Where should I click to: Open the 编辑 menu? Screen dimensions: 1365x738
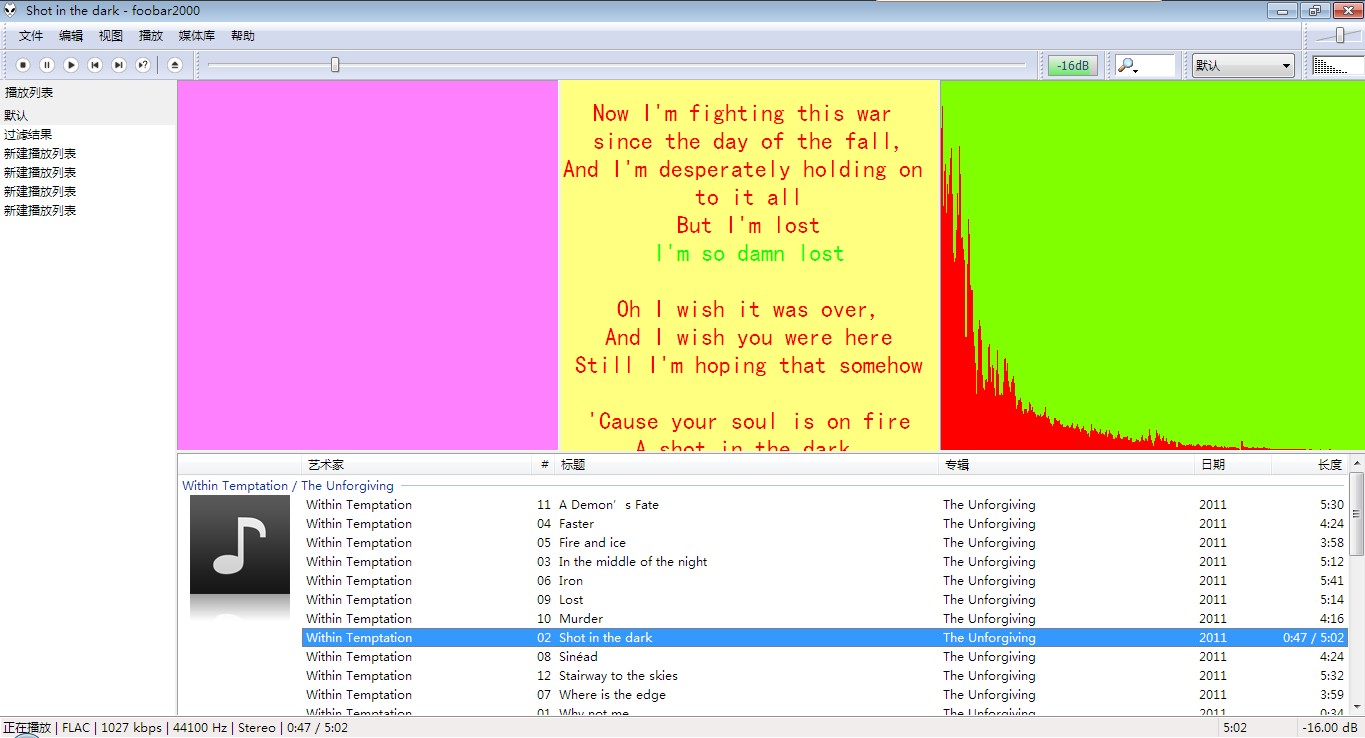(x=71, y=36)
